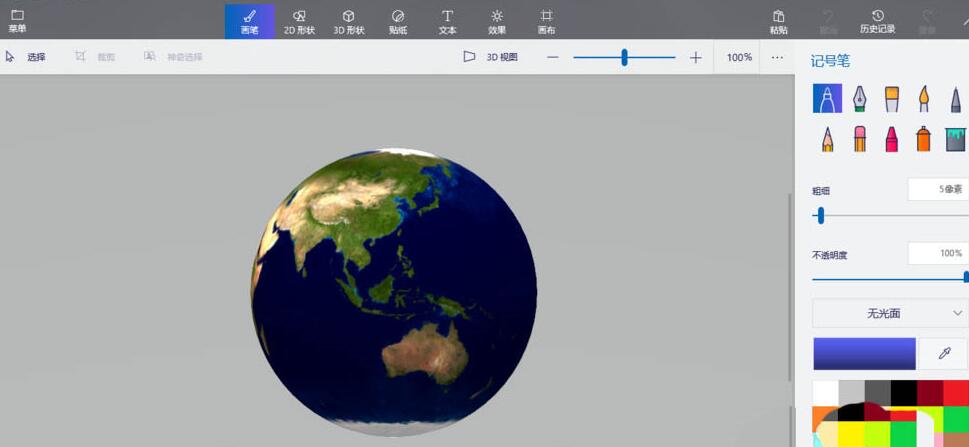Toggle the 3D view mode

[490, 57]
